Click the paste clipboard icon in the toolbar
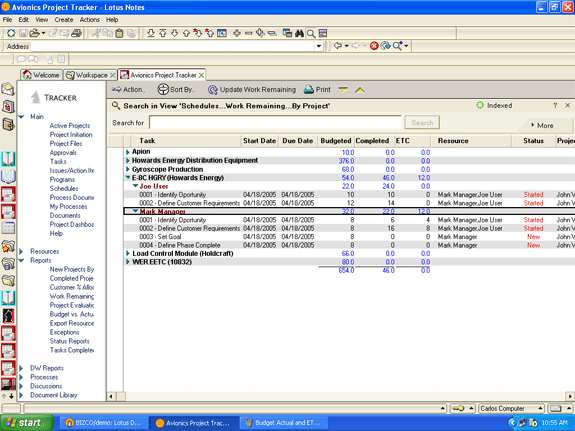575x431 pixels. pos(119,33)
